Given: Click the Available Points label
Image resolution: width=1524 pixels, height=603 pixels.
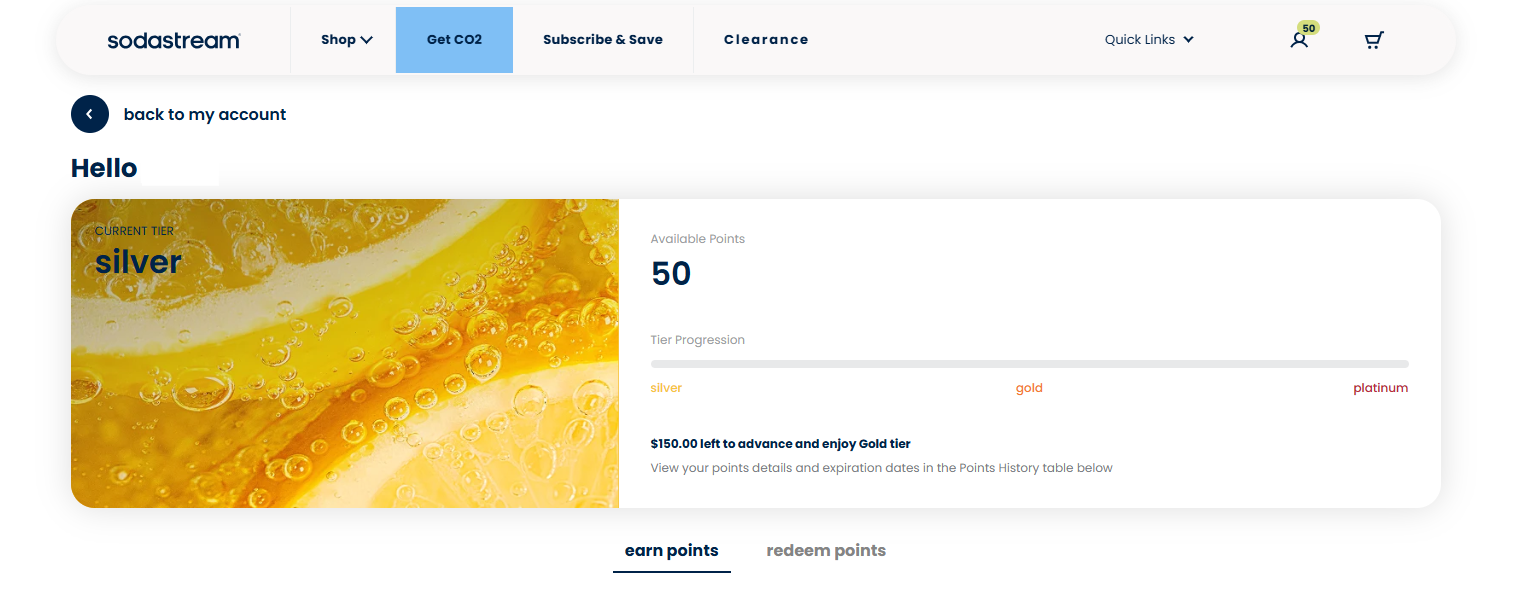Looking at the screenshot, I should click(x=697, y=239).
